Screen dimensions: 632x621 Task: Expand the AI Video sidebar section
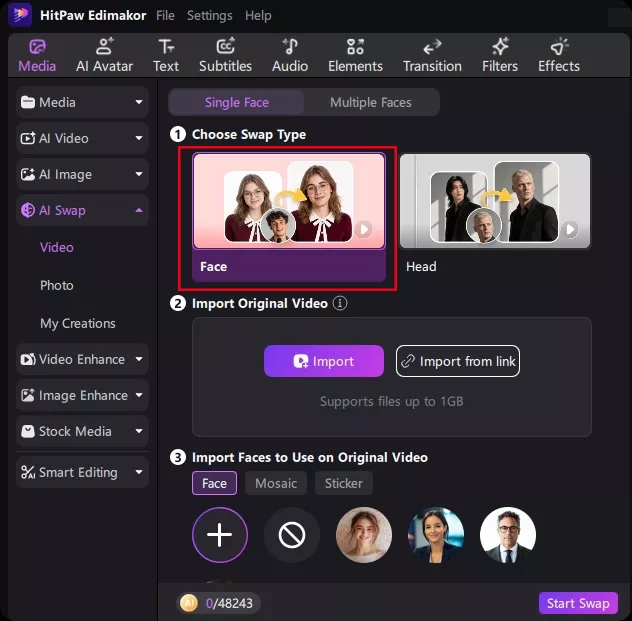click(82, 138)
